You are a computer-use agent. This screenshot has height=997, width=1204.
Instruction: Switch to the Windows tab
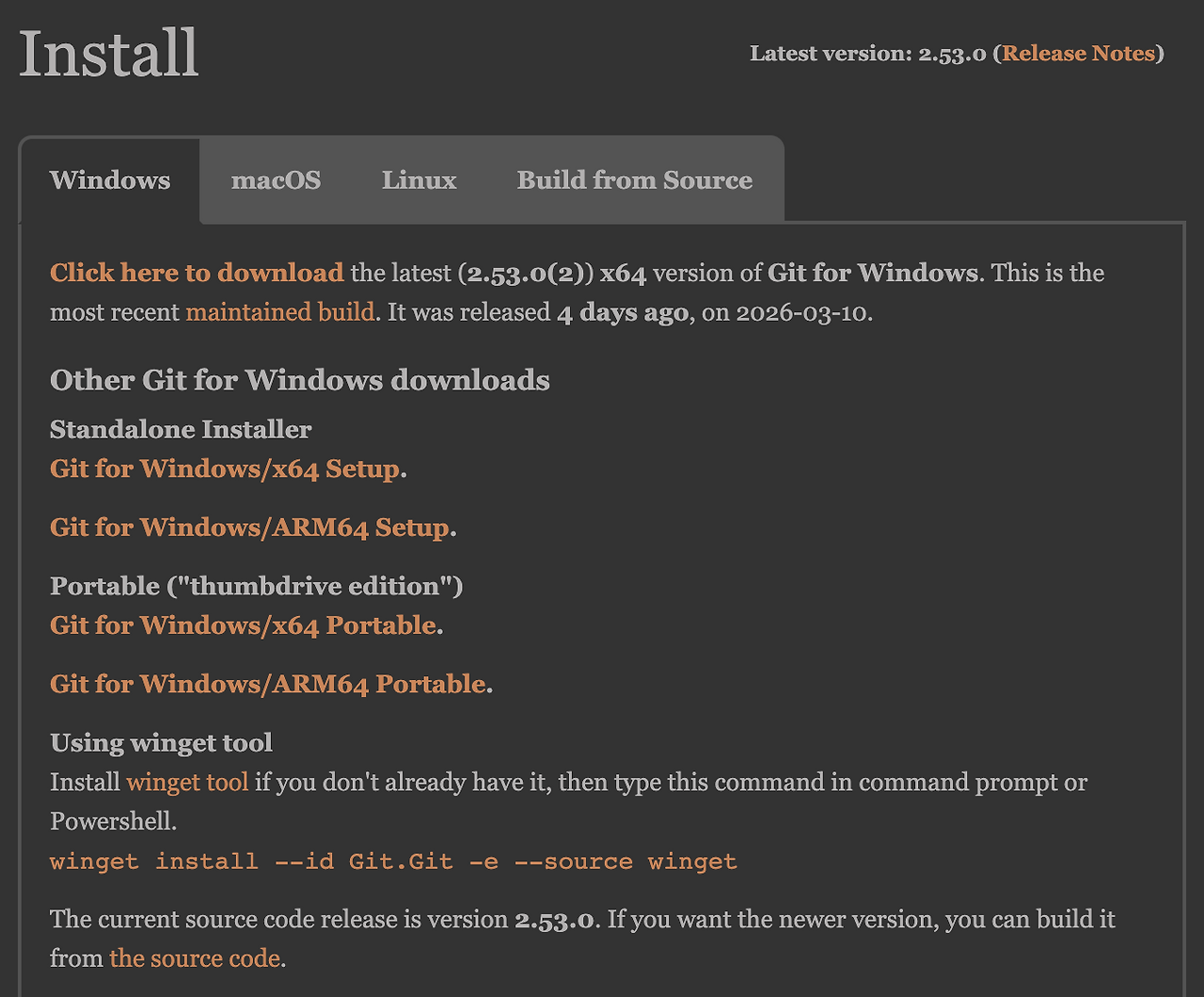[x=110, y=181]
